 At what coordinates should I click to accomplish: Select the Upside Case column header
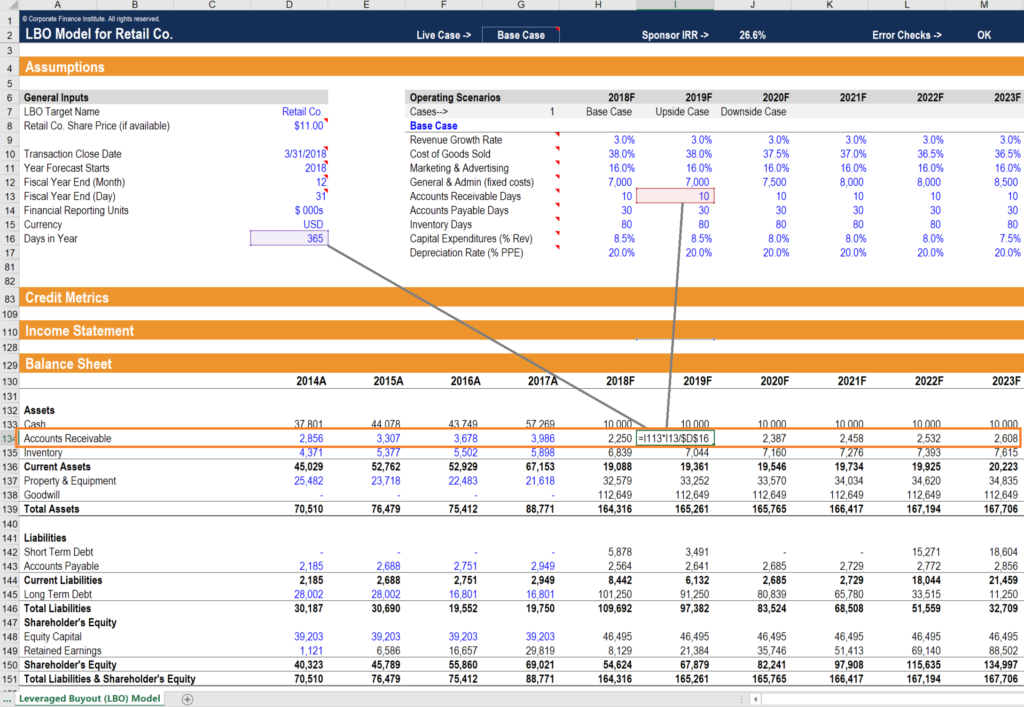(681, 112)
